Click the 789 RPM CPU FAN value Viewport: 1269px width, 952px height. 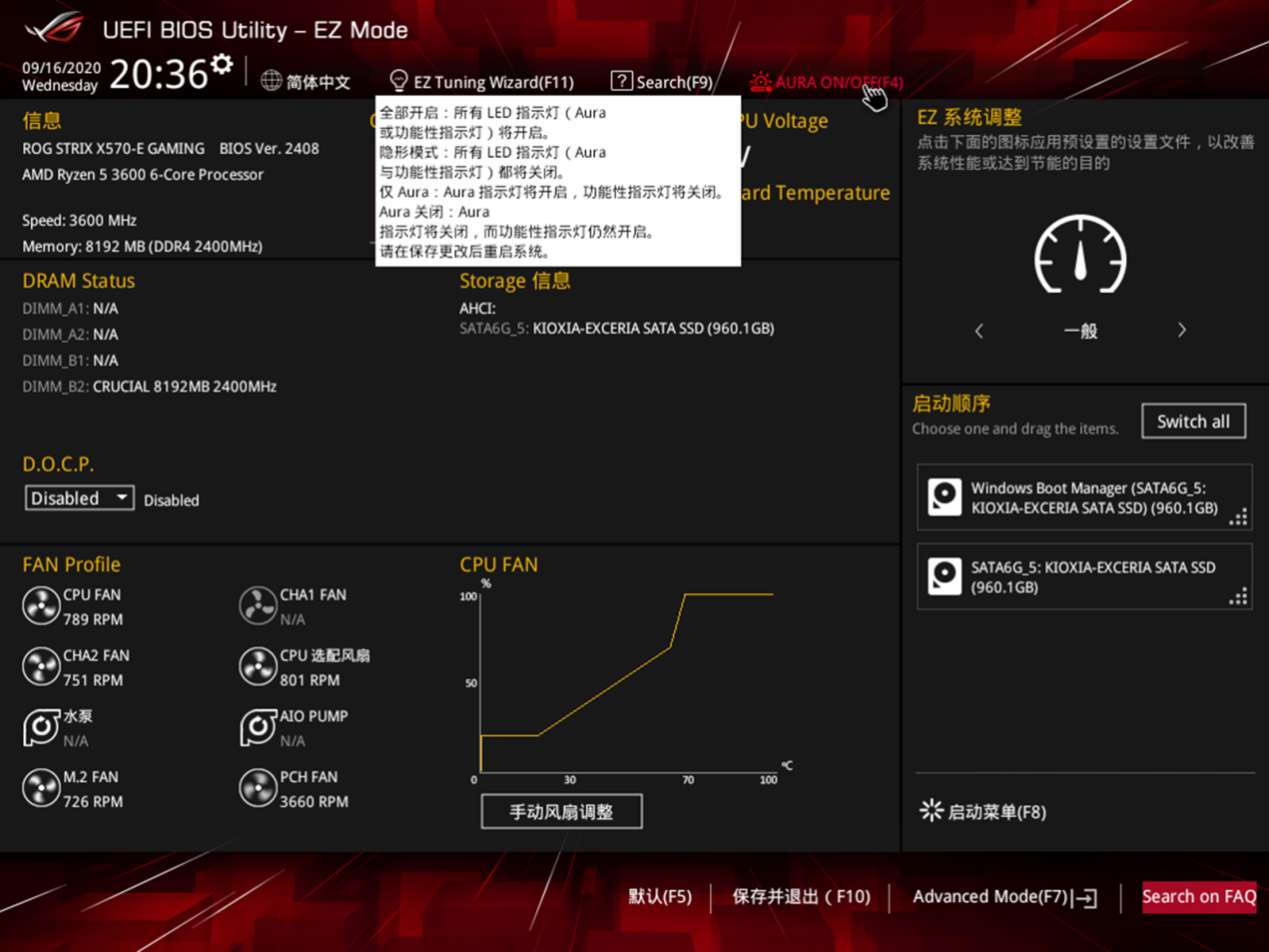92,619
